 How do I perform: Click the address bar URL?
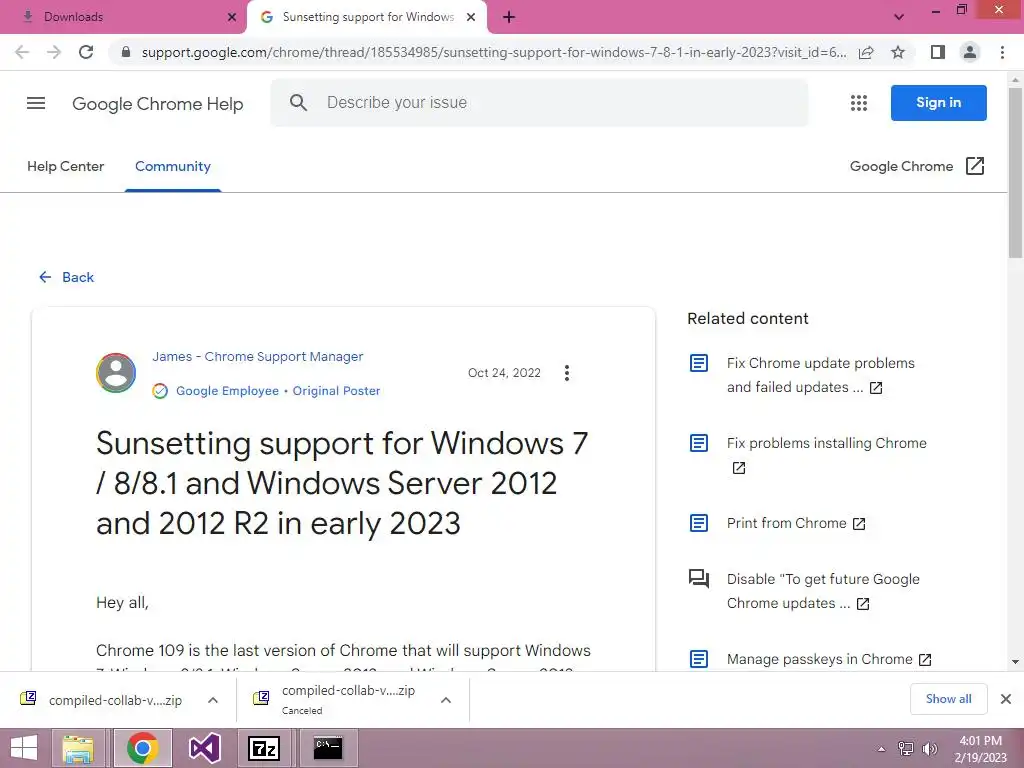click(494, 52)
